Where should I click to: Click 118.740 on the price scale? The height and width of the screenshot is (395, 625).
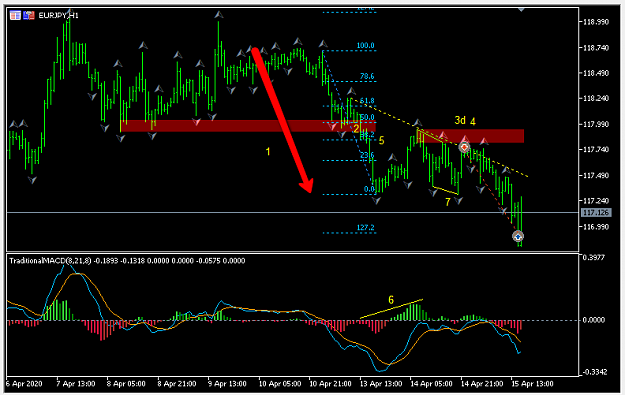pyautogui.click(x=596, y=47)
